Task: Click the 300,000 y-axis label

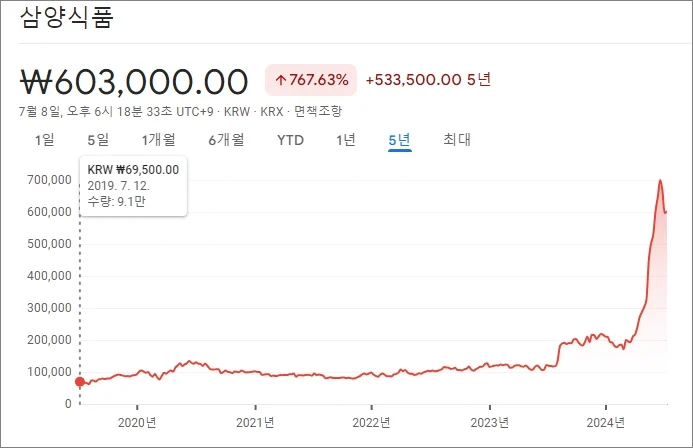Action: pos(50,308)
